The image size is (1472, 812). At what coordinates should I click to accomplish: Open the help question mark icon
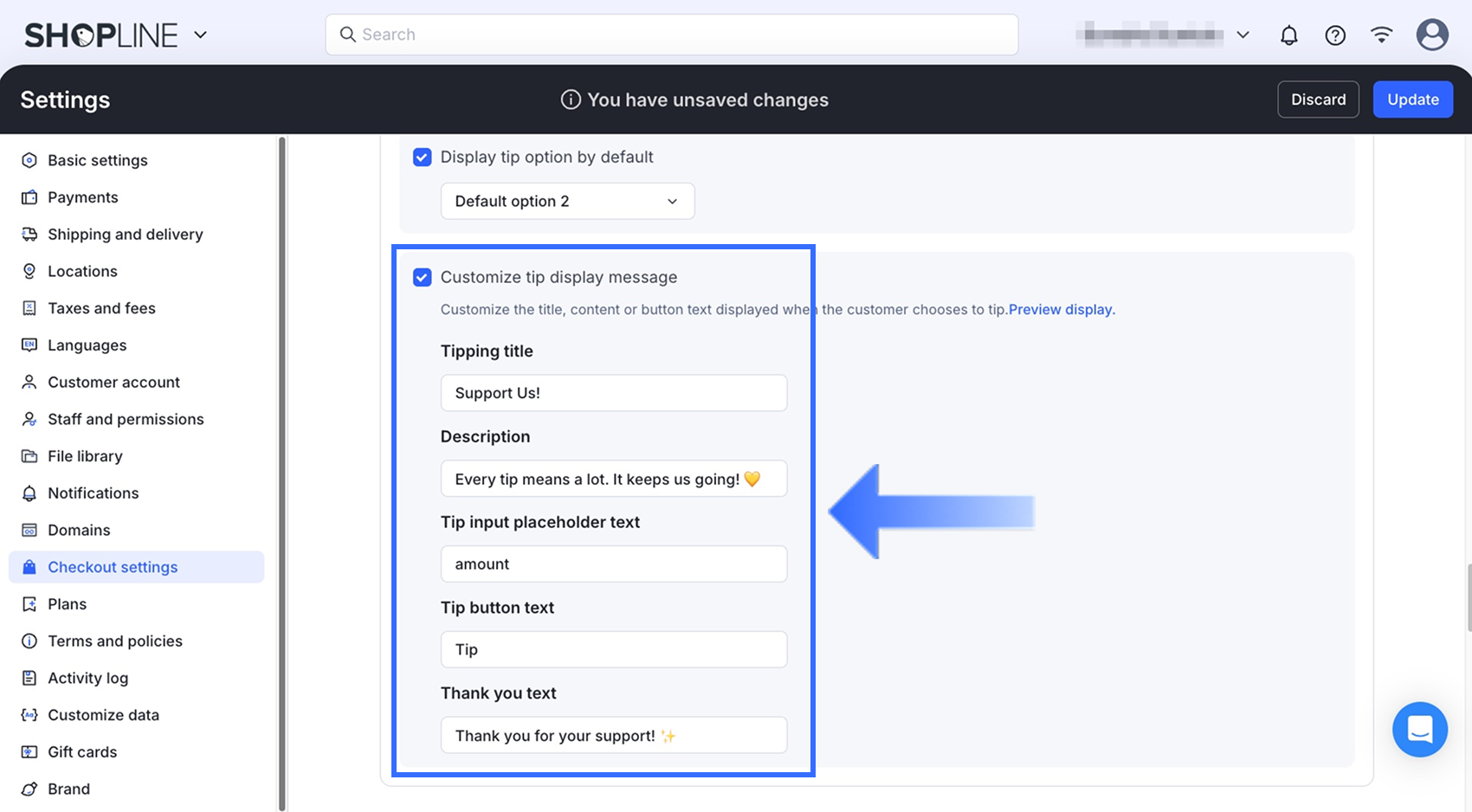1335,35
